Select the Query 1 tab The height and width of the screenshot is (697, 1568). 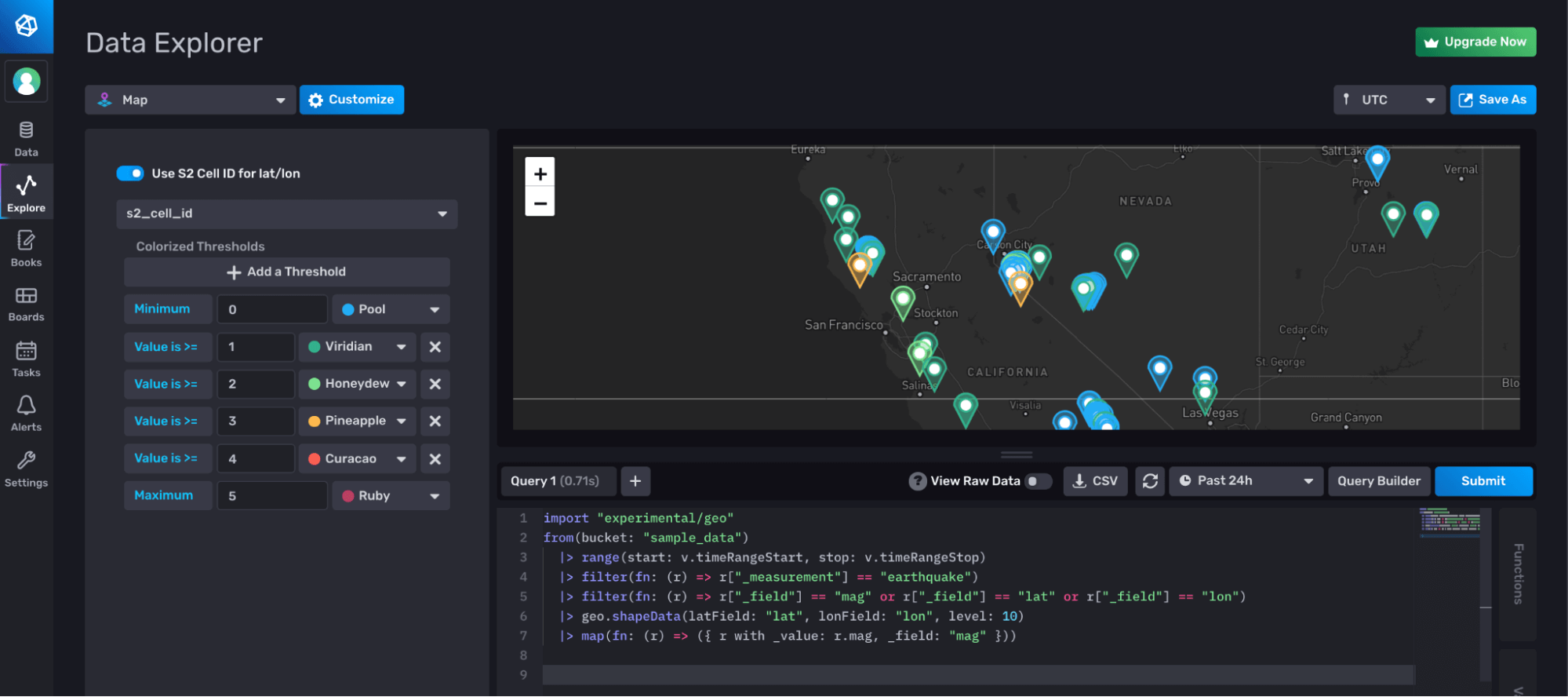coord(555,481)
